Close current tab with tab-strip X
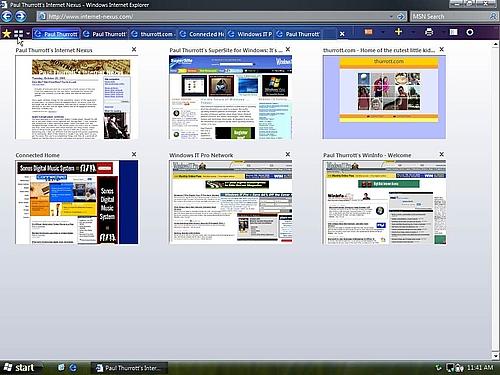 342,34
